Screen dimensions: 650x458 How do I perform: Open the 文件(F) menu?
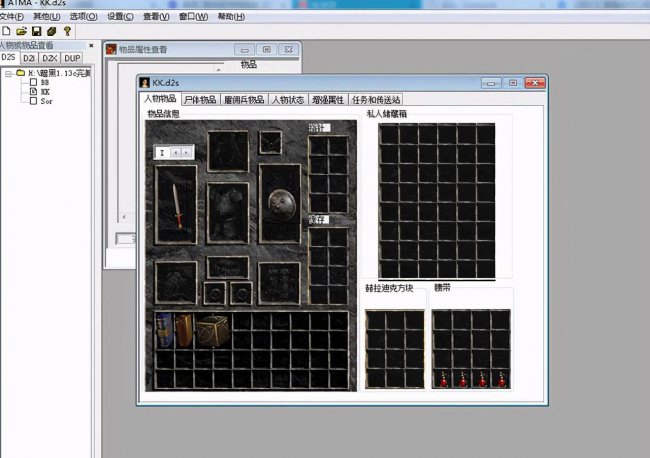point(12,17)
